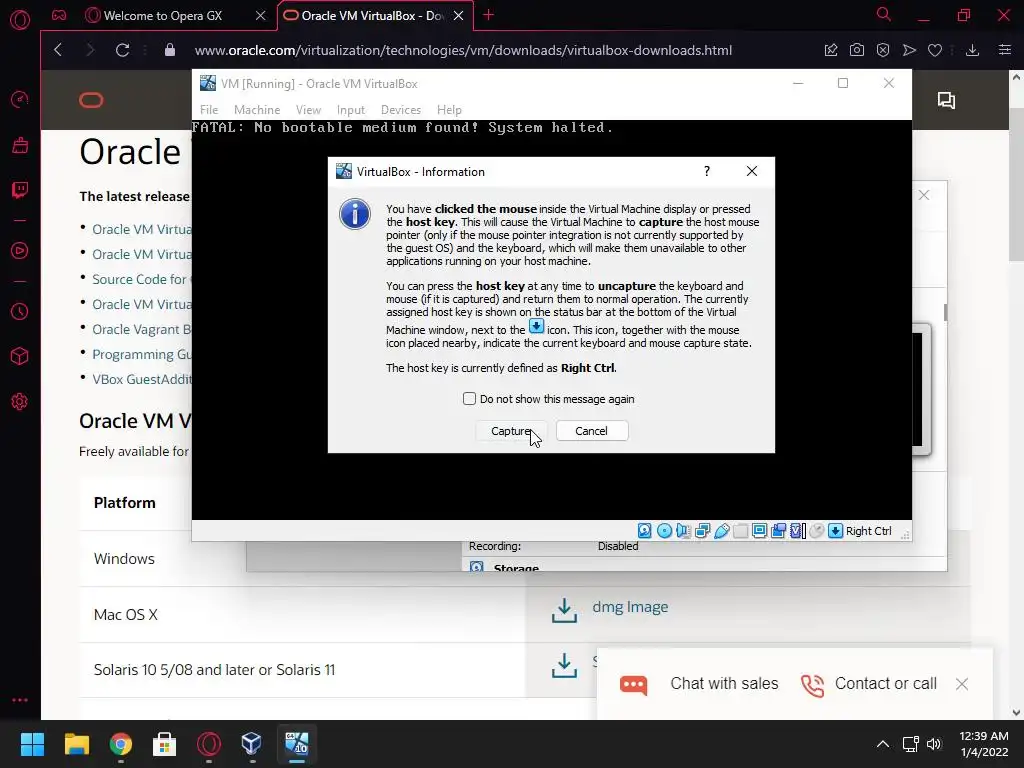Image resolution: width=1024 pixels, height=768 pixels.
Task: Take a snapshot with the camera icon
Action: point(857,50)
